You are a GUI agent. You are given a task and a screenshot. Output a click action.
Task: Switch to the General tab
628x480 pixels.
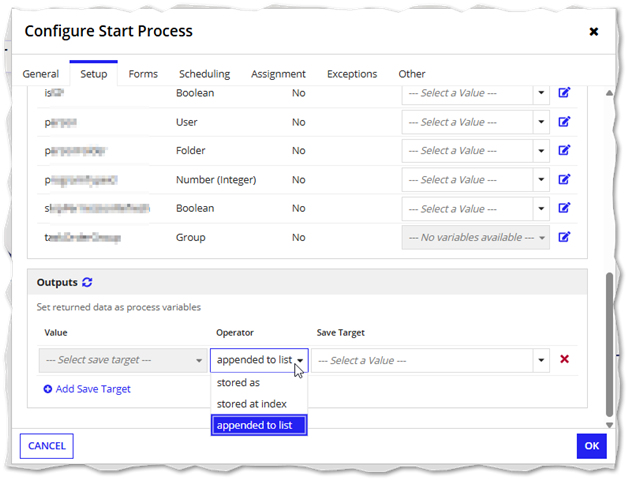(x=41, y=74)
